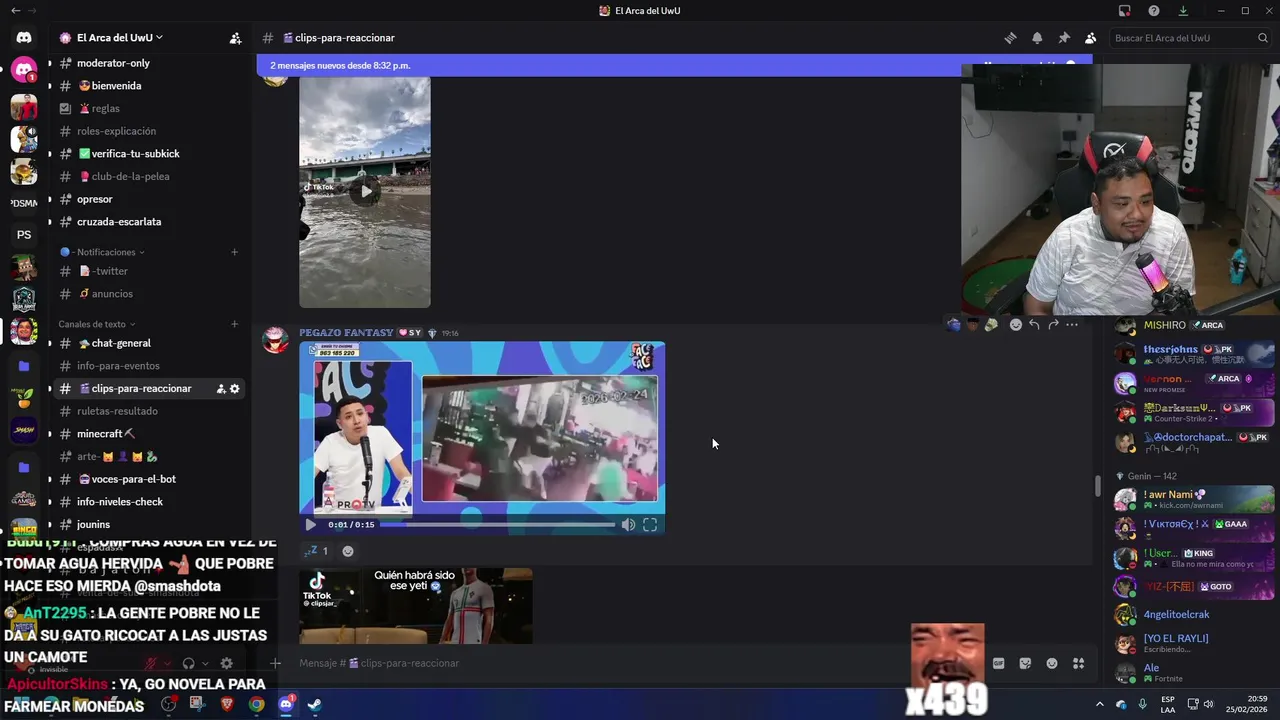The width and height of the screenshot is (1280, 720).
Task: Open user settings gear icon
Action: 226,663
